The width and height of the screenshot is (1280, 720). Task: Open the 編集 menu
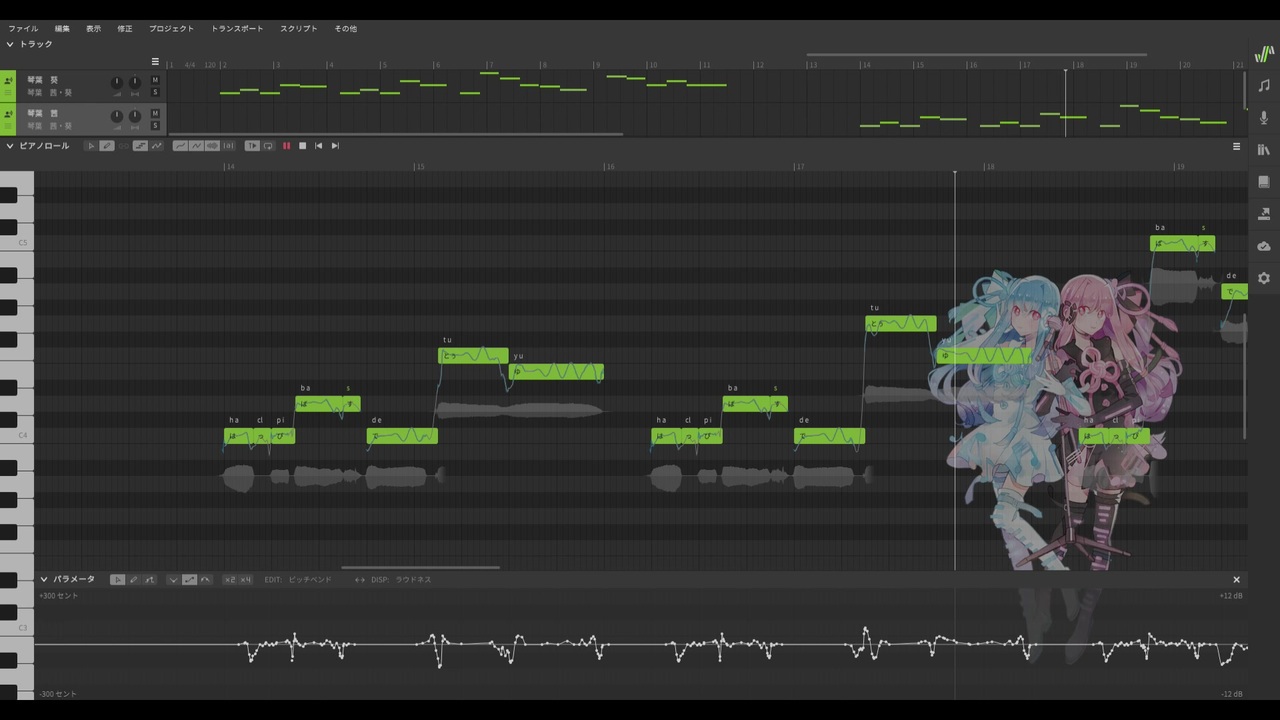click(62, 29)
